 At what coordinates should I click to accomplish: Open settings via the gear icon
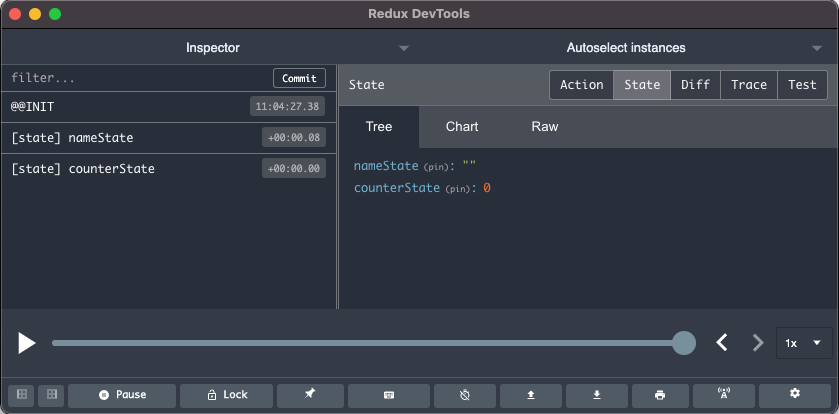[795, 395]
